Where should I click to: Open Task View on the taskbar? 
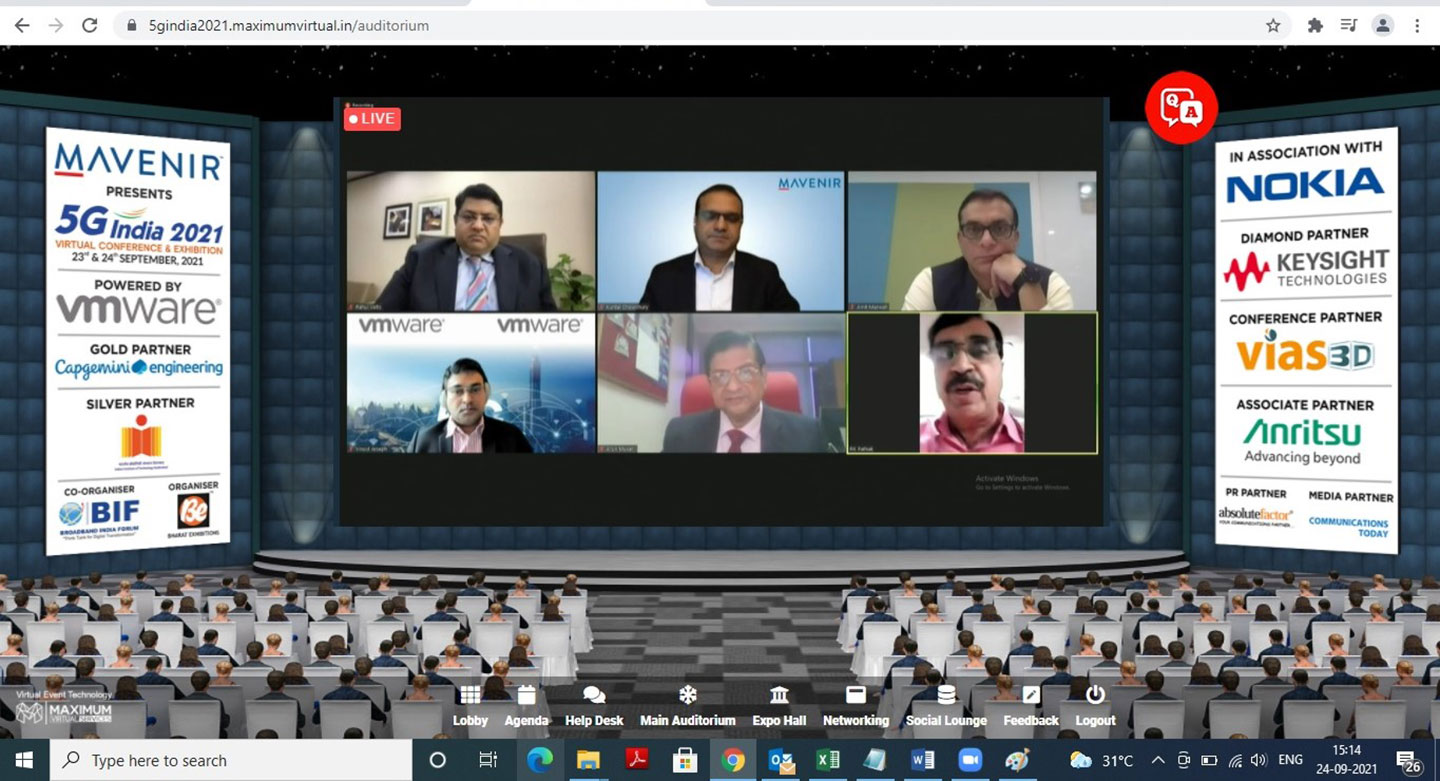tap(487, 760)
